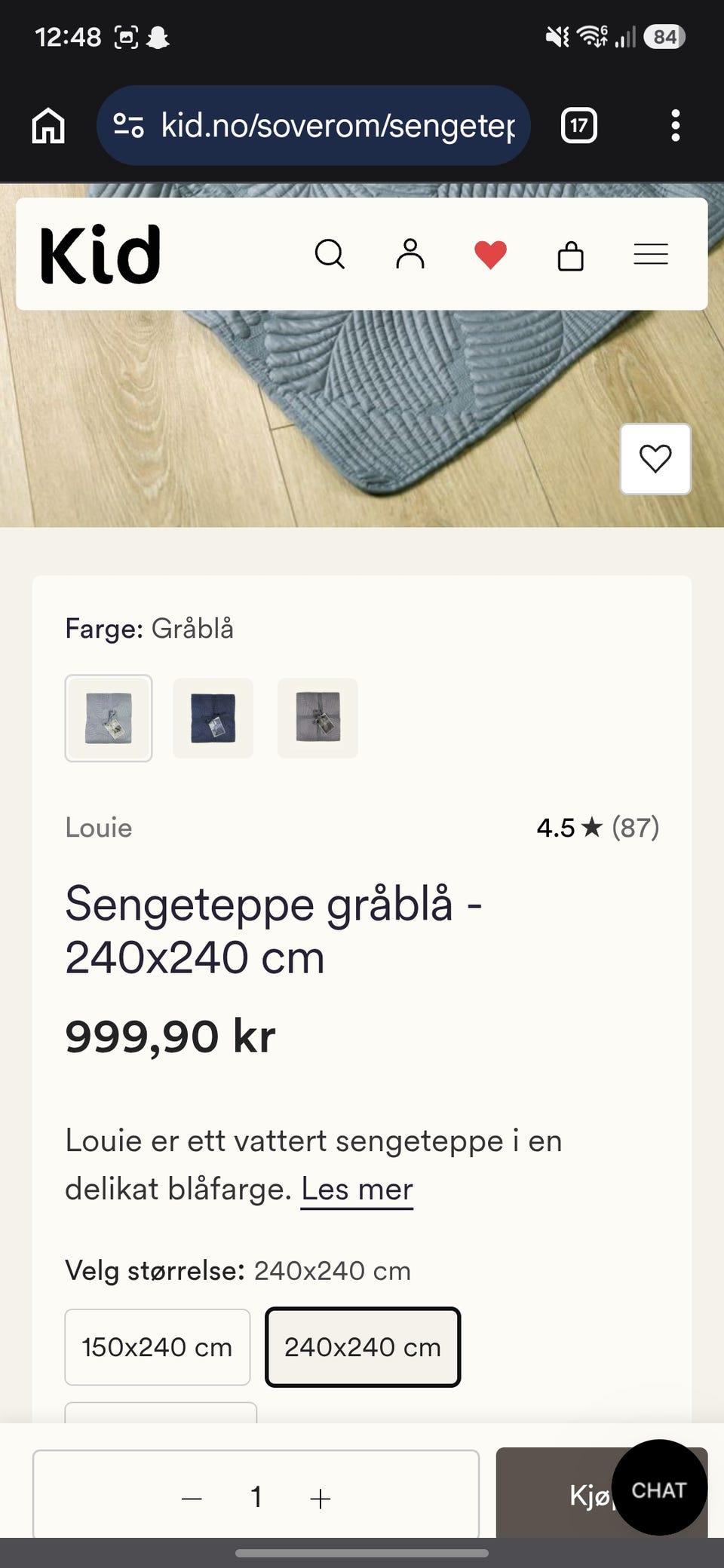Screen dimensions: 724x1568
Task: Open the CHAT bubble
Action: pyautogui.click(x=659, y=1487)
